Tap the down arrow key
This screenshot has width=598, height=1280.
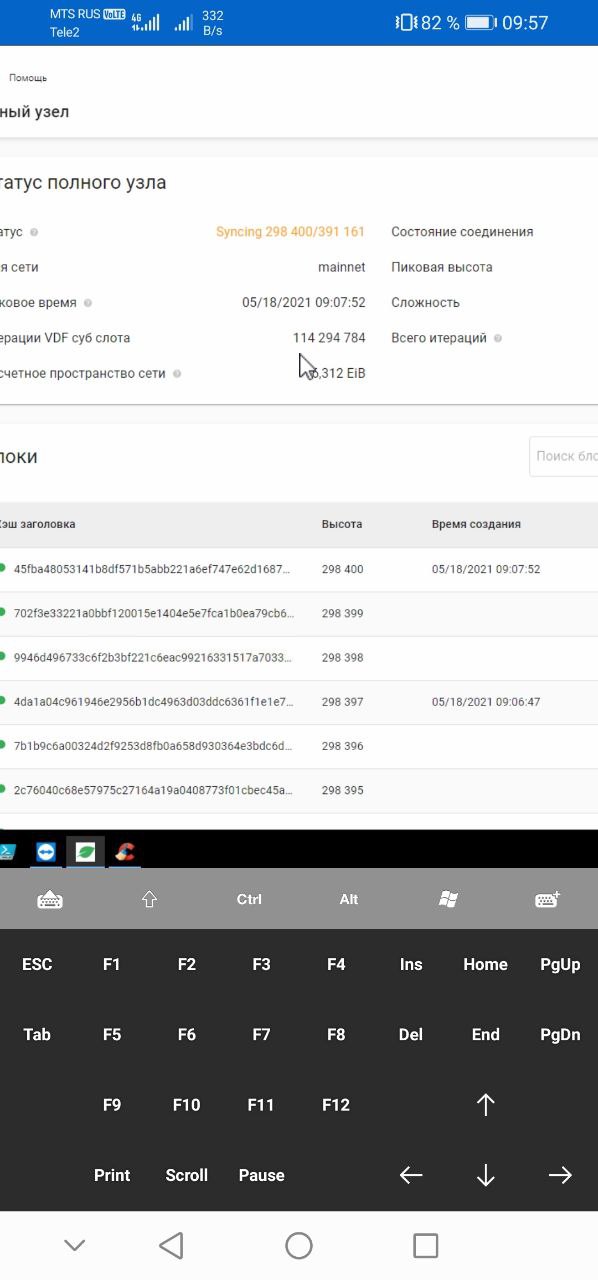tap(486, 1175)
